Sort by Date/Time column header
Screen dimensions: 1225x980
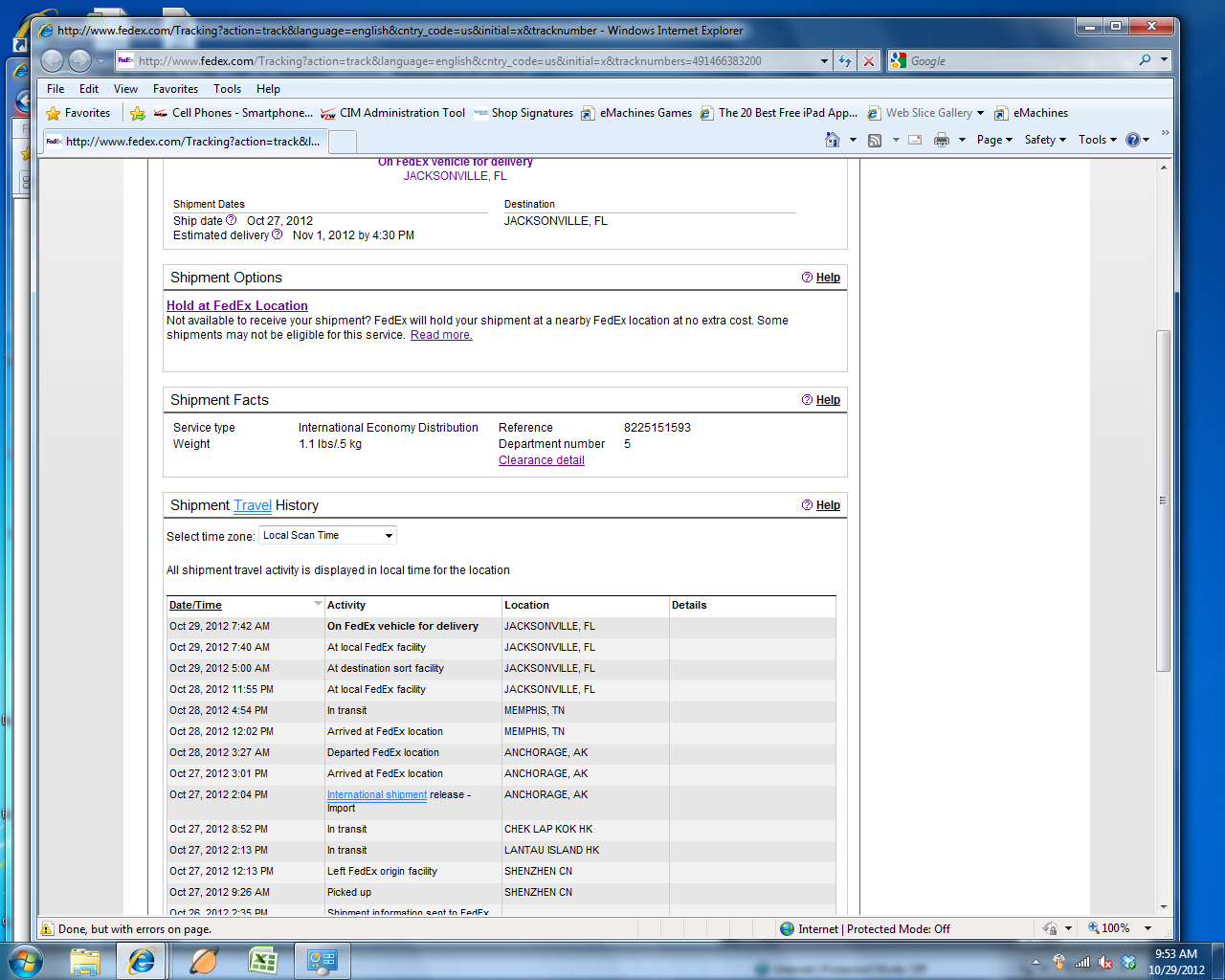tap(195, 605)
